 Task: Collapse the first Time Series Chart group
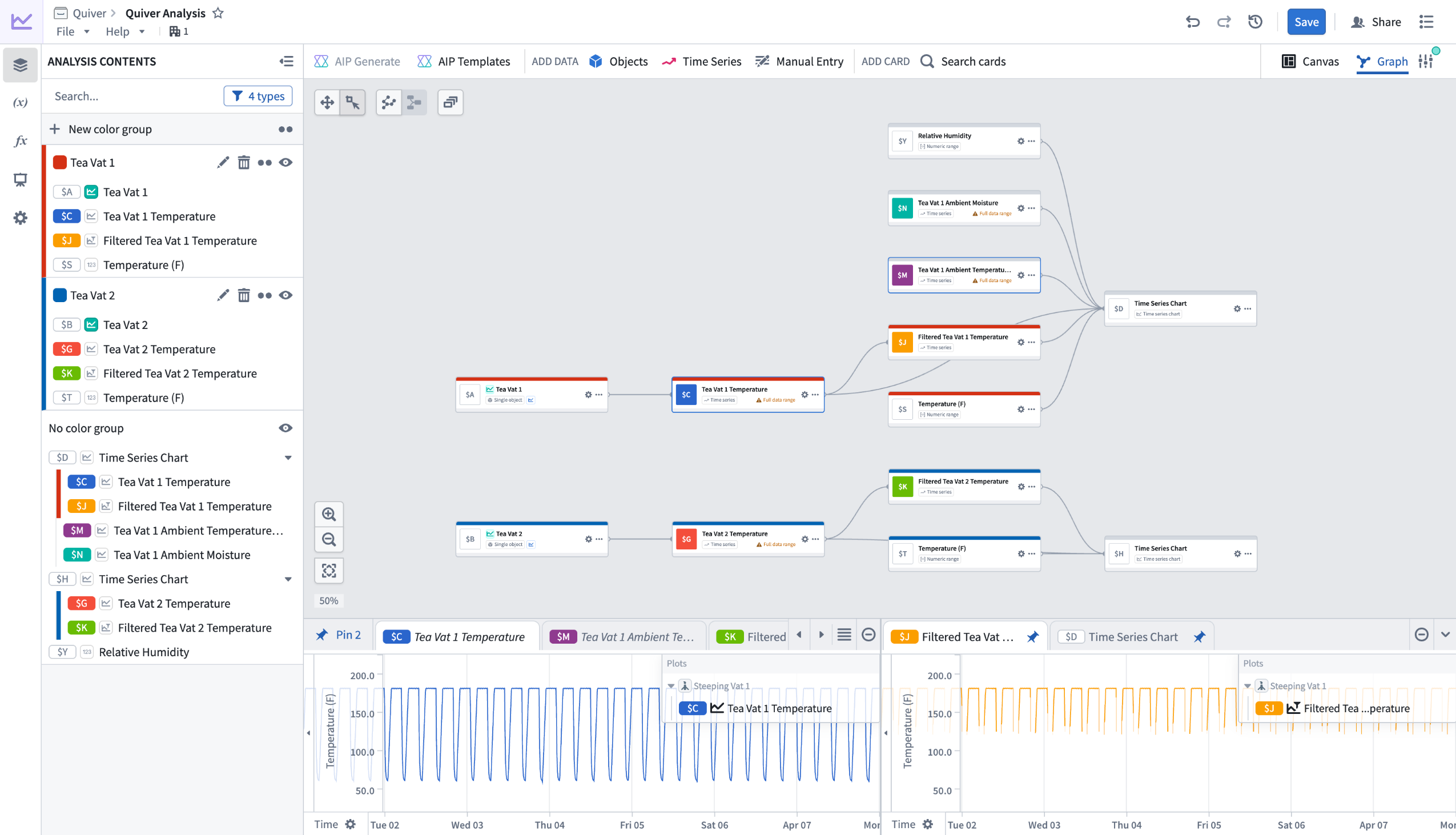[x=289, y=457]
